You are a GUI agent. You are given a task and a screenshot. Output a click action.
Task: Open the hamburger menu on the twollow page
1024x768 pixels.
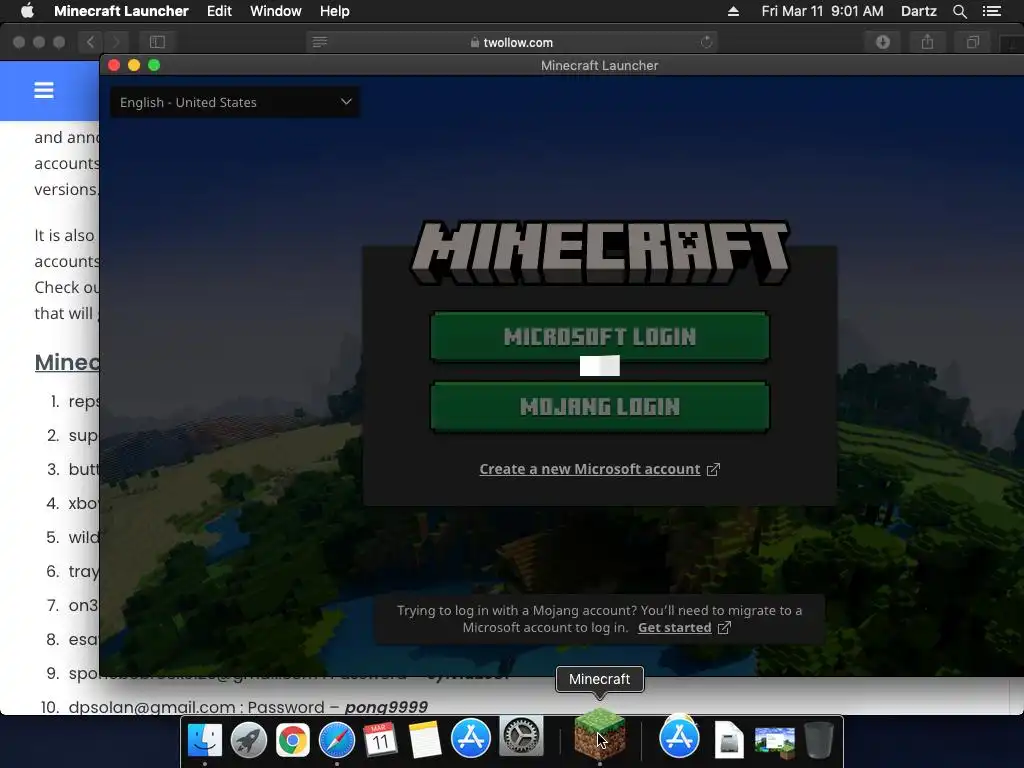click(x=44, y=90)
